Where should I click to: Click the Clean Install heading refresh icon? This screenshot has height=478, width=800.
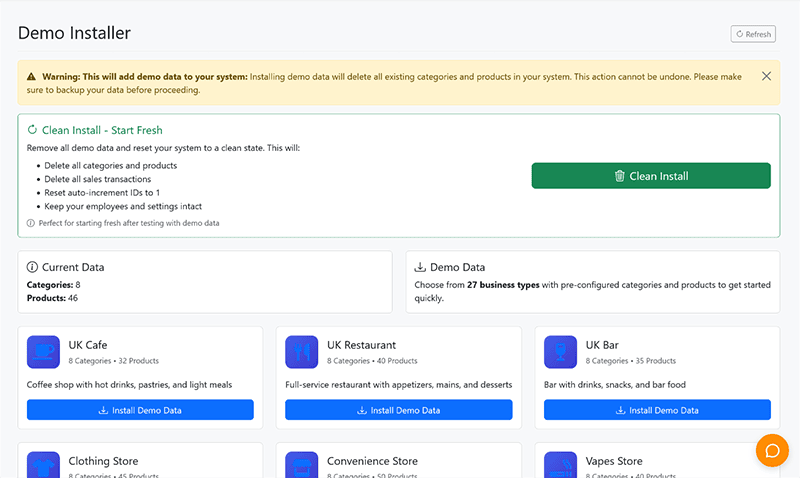pos(32,130)
